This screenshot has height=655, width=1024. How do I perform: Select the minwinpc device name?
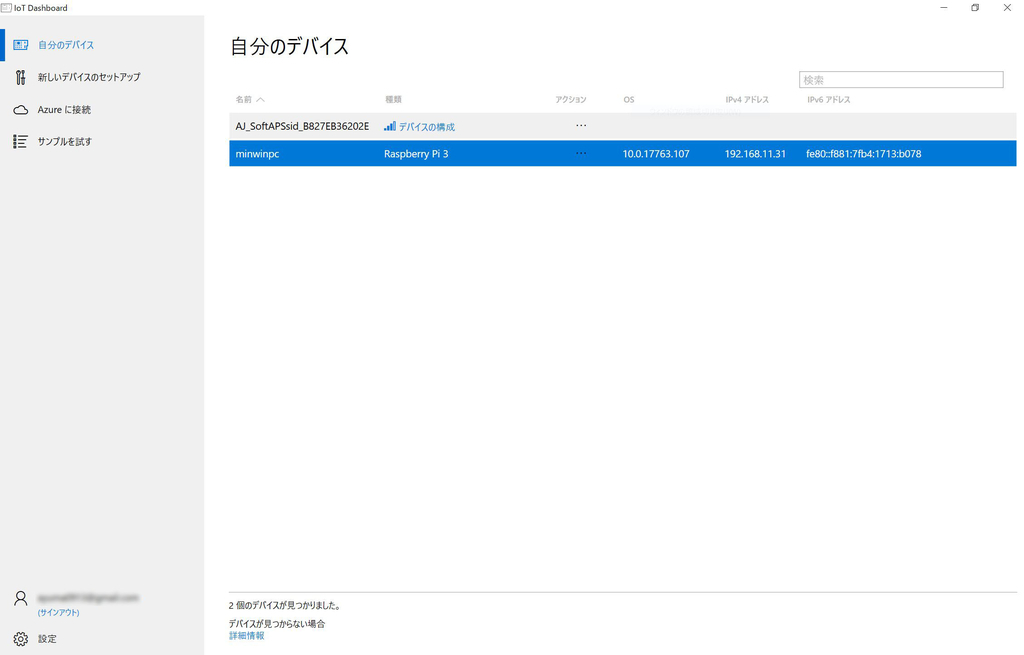tap(257, 154)
